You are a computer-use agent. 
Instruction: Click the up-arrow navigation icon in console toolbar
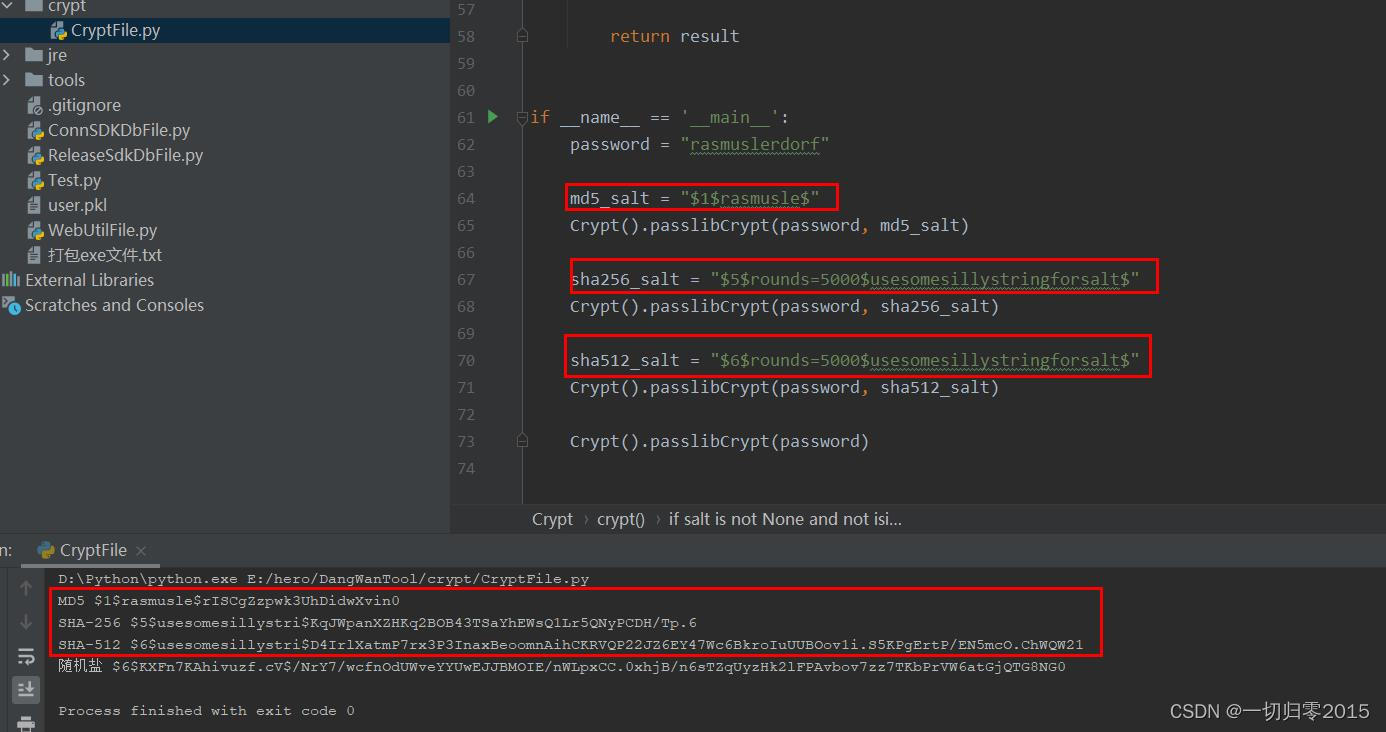click(26, 588)
